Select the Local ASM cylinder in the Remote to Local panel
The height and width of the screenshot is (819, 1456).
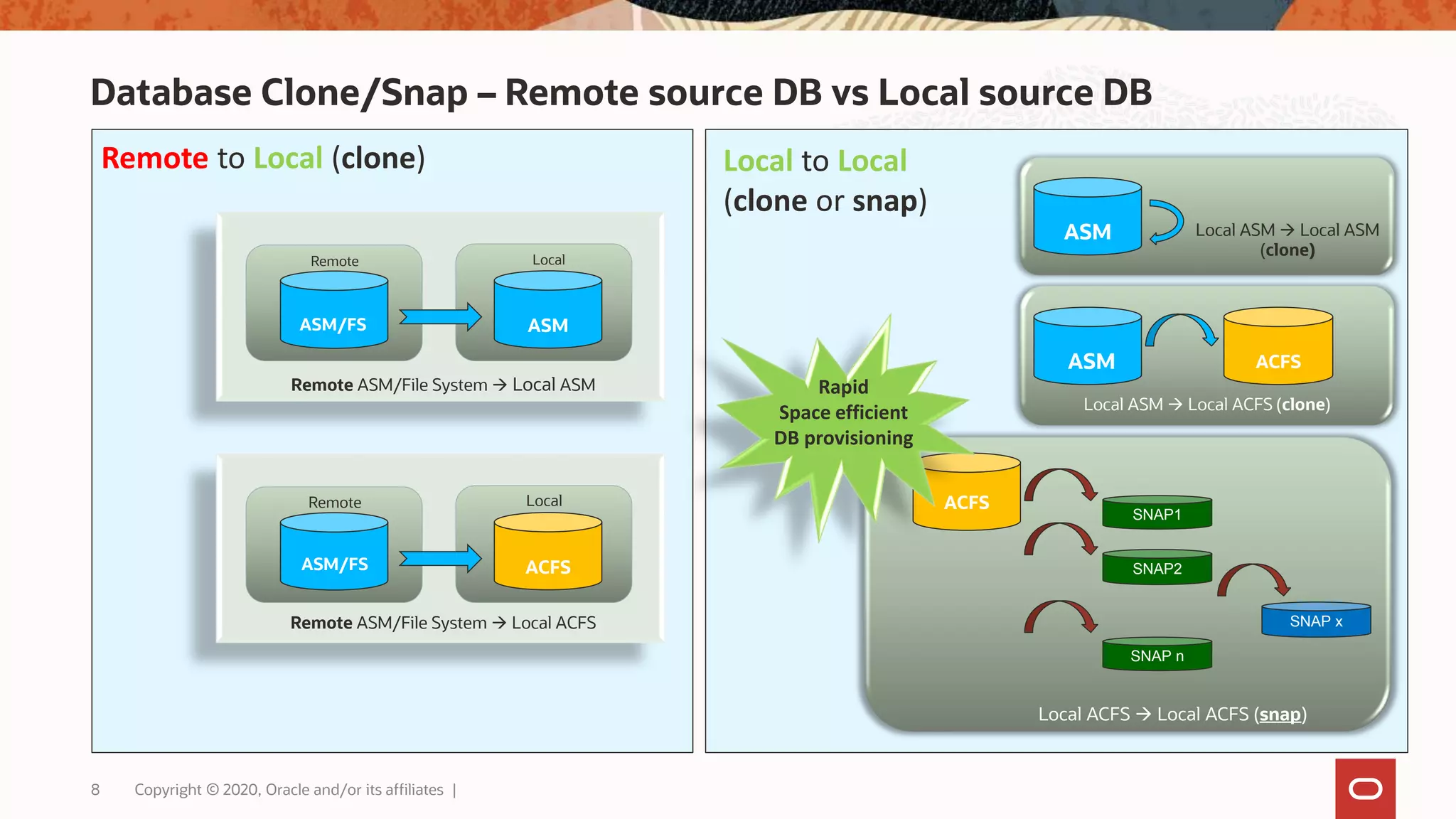547,310
